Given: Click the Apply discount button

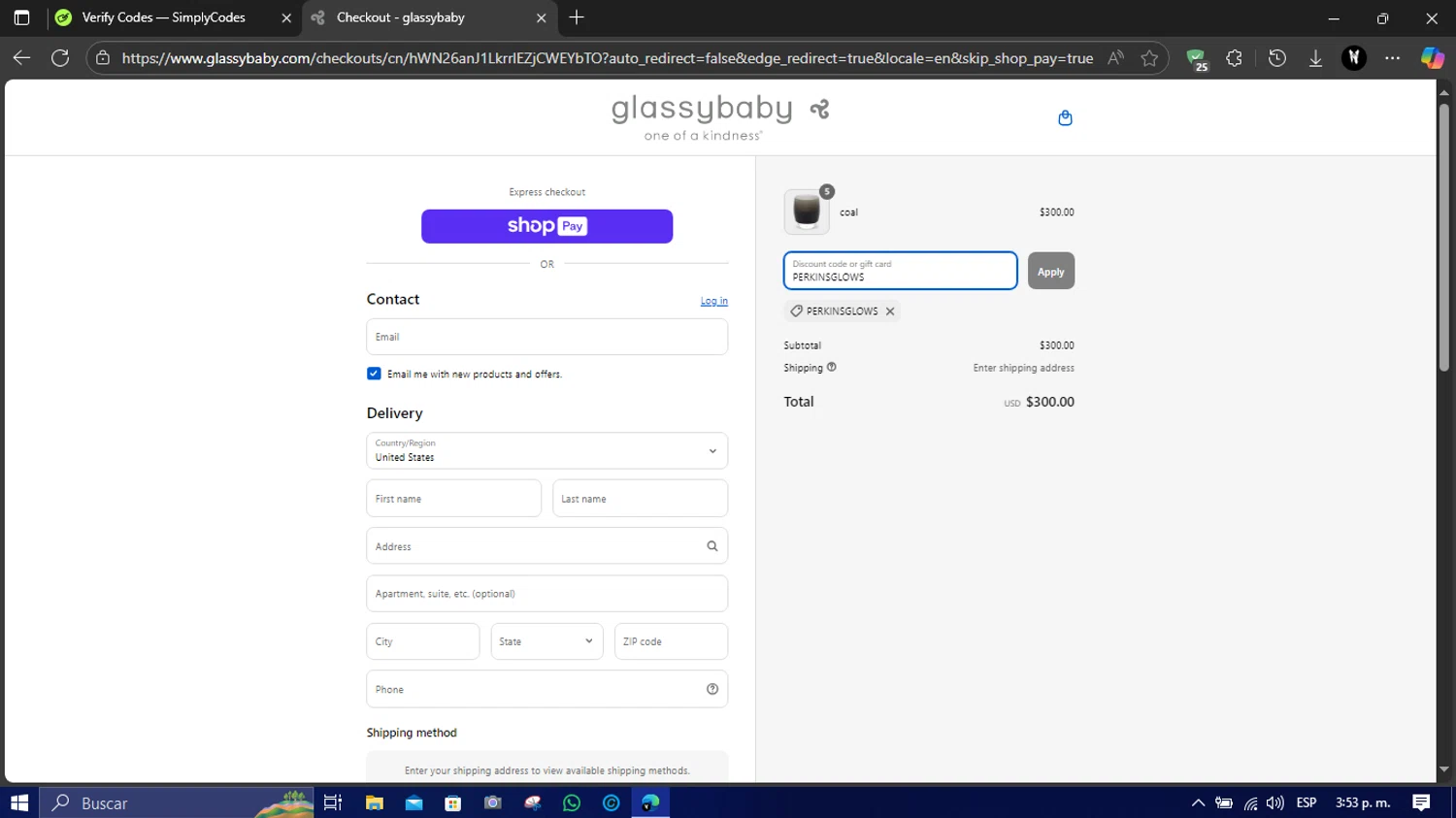Looking at the screenshot, I should point(1051,271).
